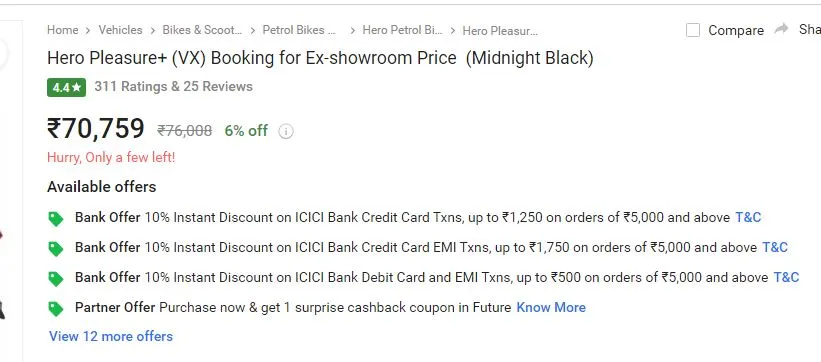Open T&C for ₹1,250 credit card offer
The height and width of the screenshot is (362, 821).
pos(748,217)
